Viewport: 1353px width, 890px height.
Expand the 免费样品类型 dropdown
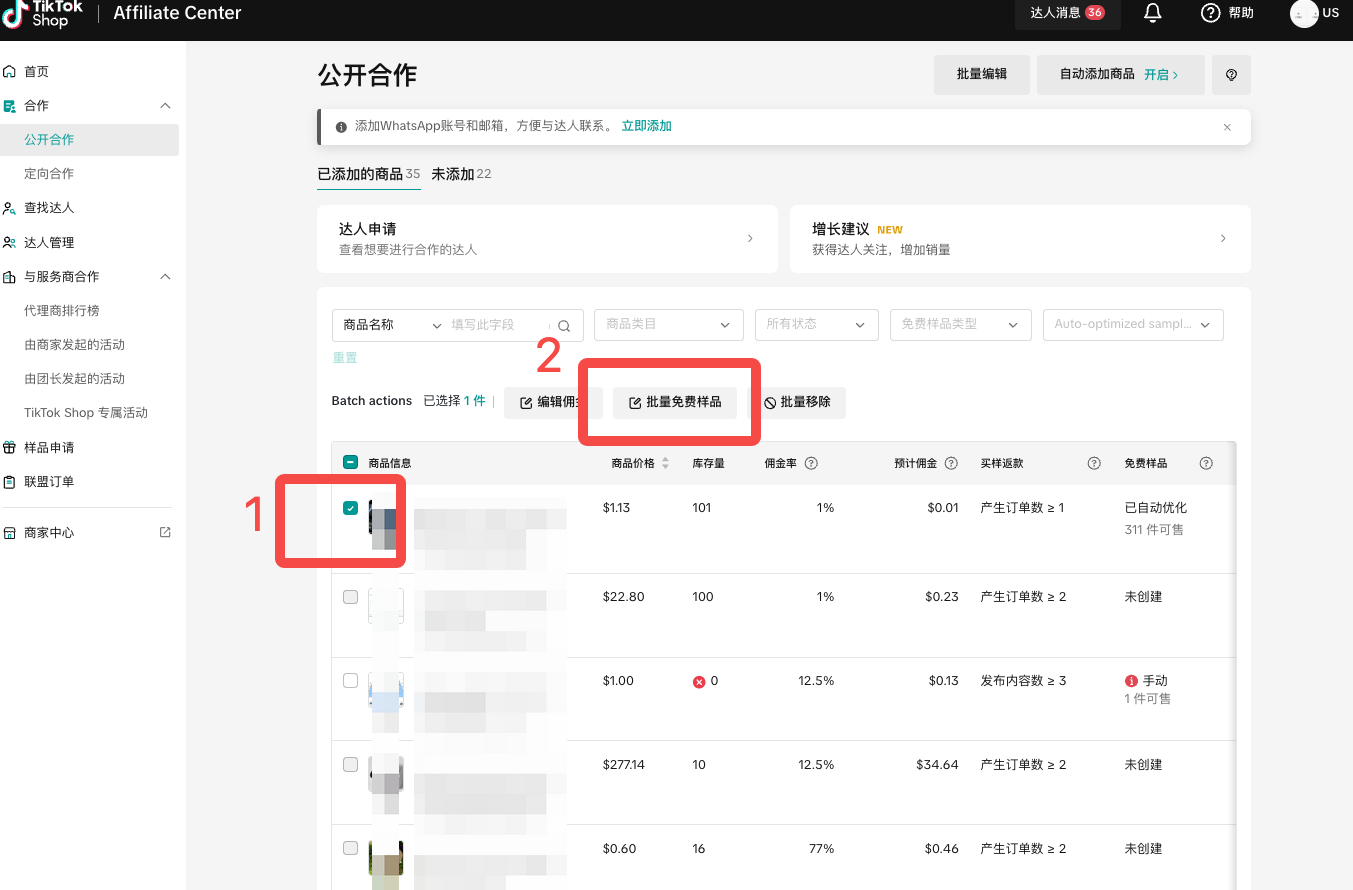click(959, 325)
